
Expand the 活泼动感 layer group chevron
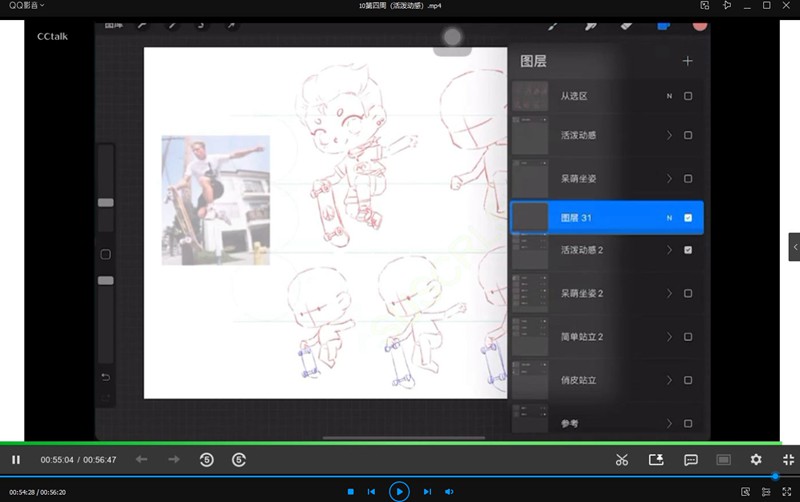[x=669, y=136]
